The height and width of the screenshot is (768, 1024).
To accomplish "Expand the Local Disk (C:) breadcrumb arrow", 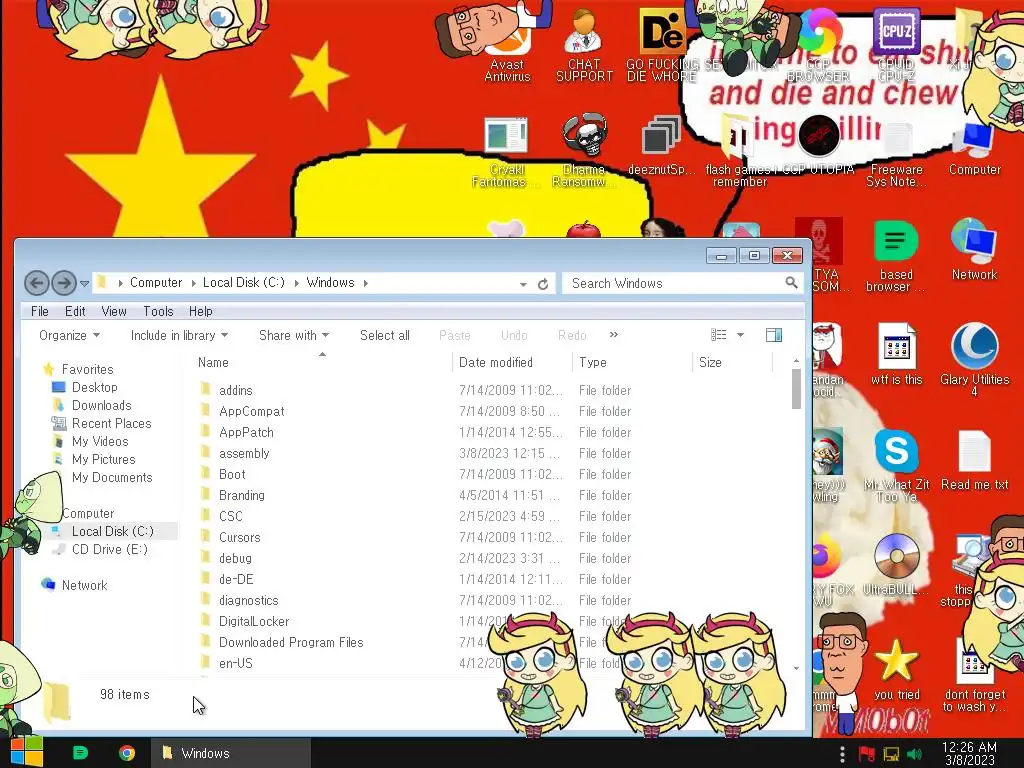I will click(x=296, y=283).
